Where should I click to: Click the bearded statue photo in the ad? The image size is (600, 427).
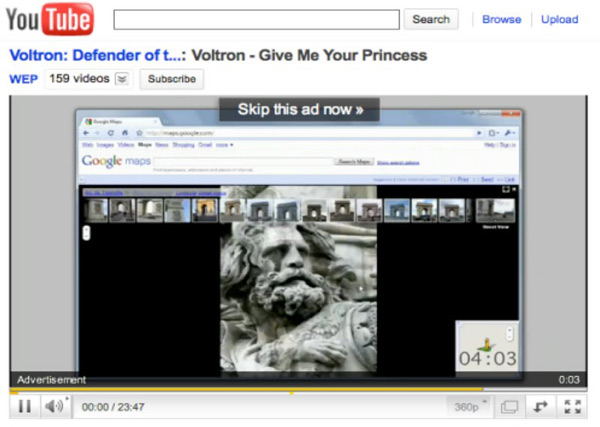[x=298, y=297]
